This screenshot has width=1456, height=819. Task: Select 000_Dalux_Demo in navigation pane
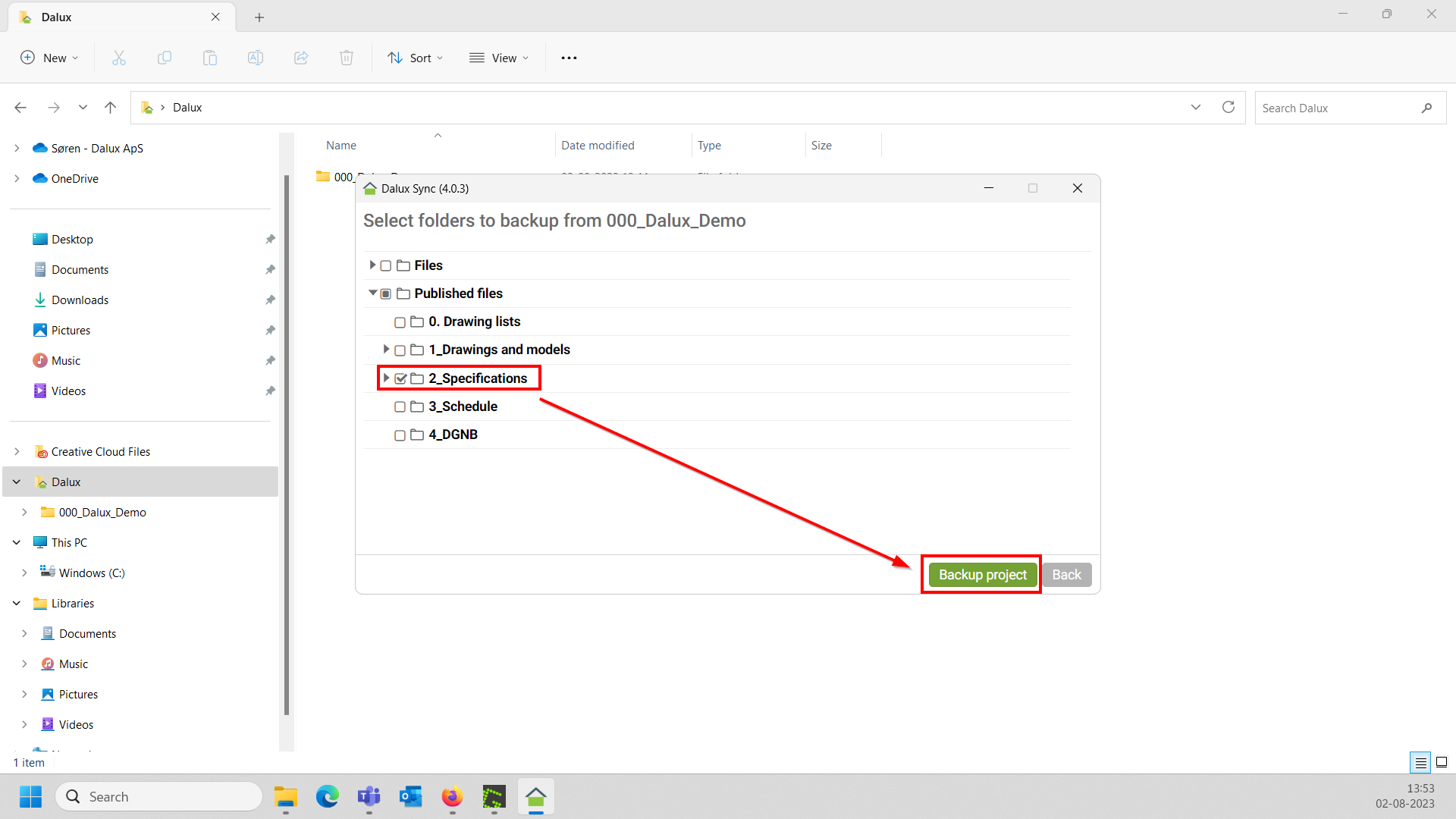click(x=102, y=513)
